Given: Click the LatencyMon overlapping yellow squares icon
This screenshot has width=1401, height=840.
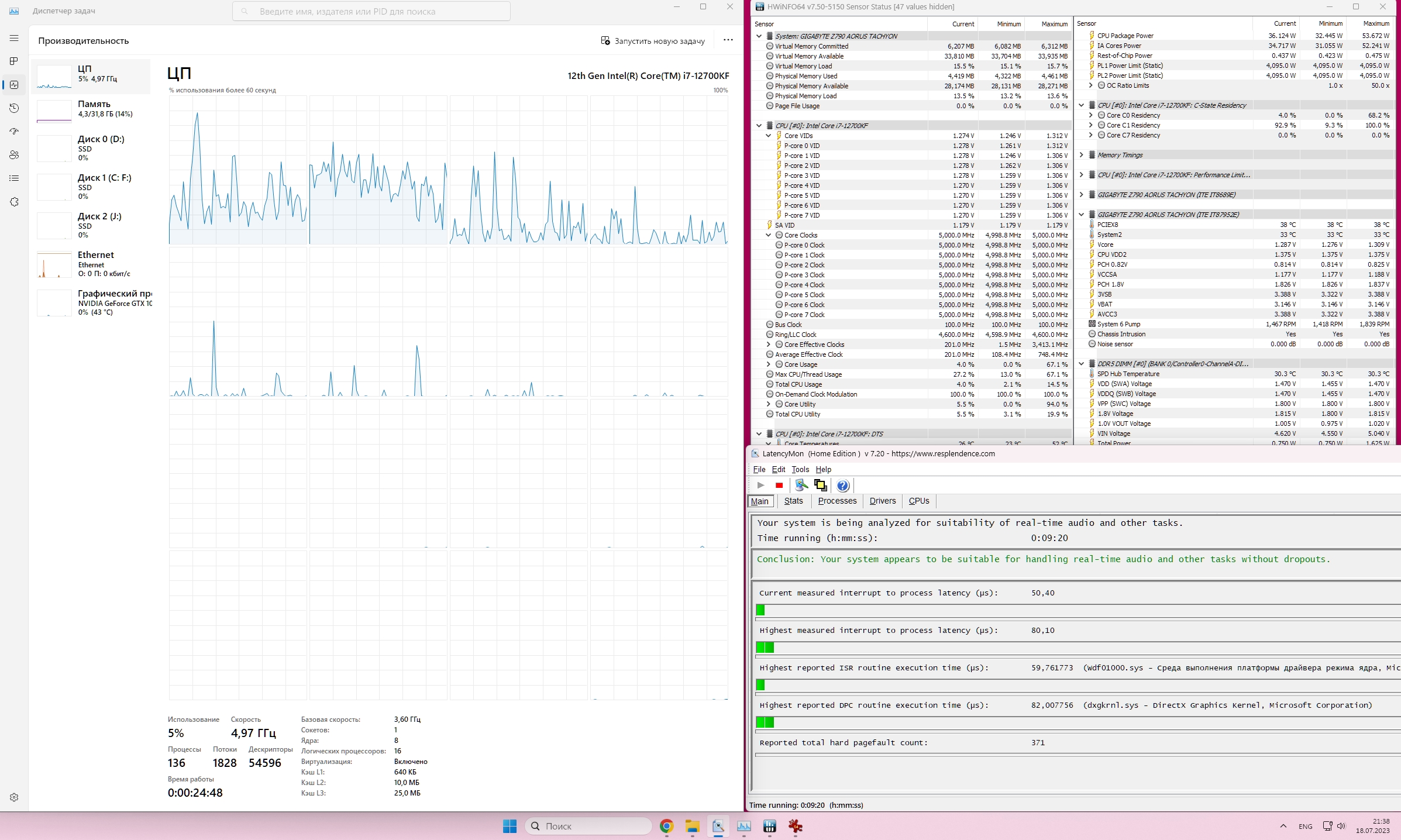Looking at the screenshot, I should tap(820, 486).
